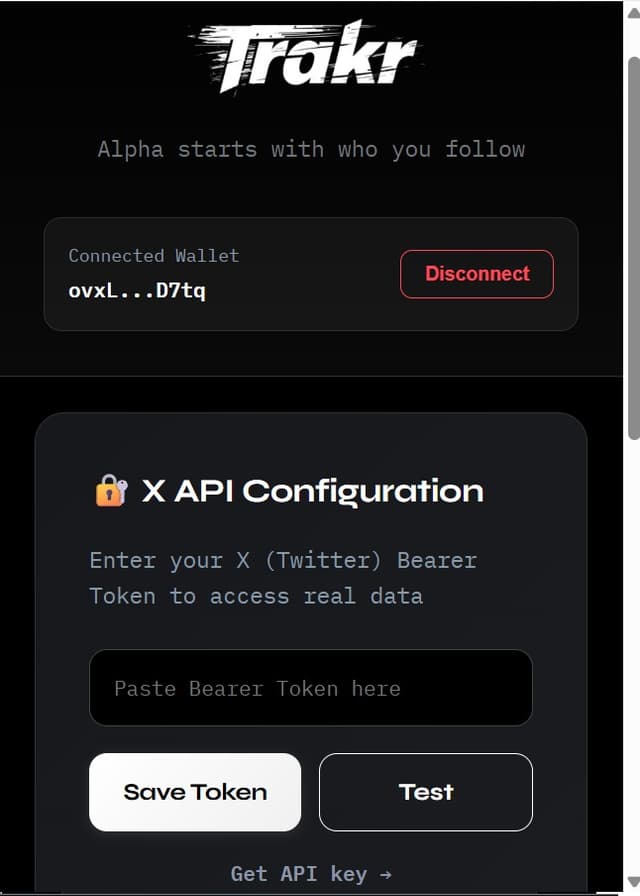Click the padlock icon beside X API Configuration

[110, 490]
